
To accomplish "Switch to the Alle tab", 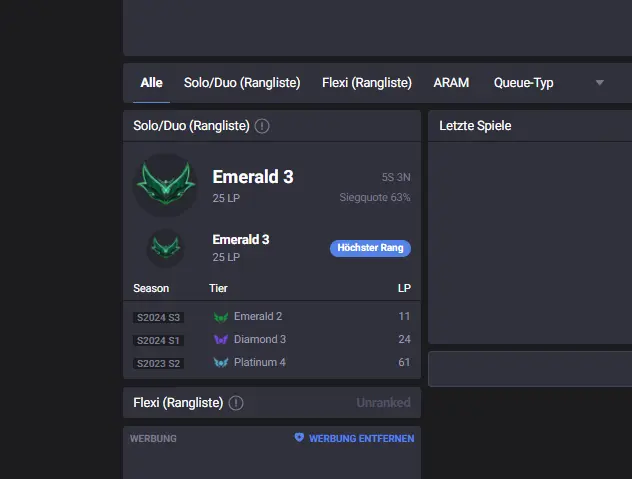I will pyautogui.click(x=151, y=83).
